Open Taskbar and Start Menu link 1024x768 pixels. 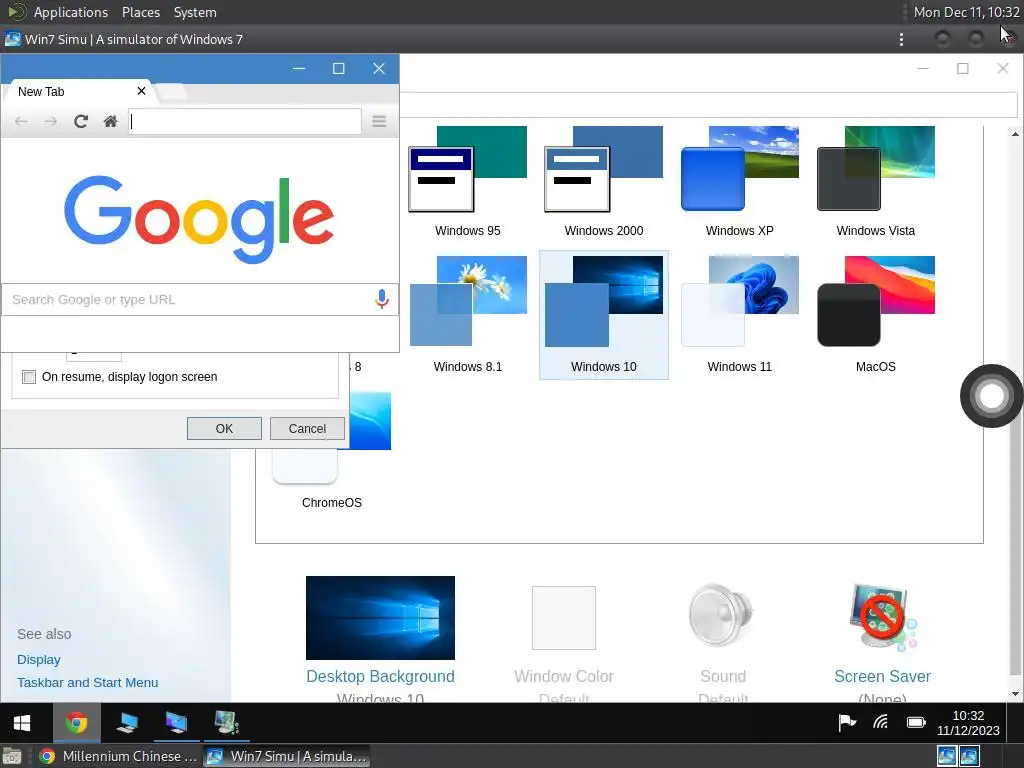point(88,682)
